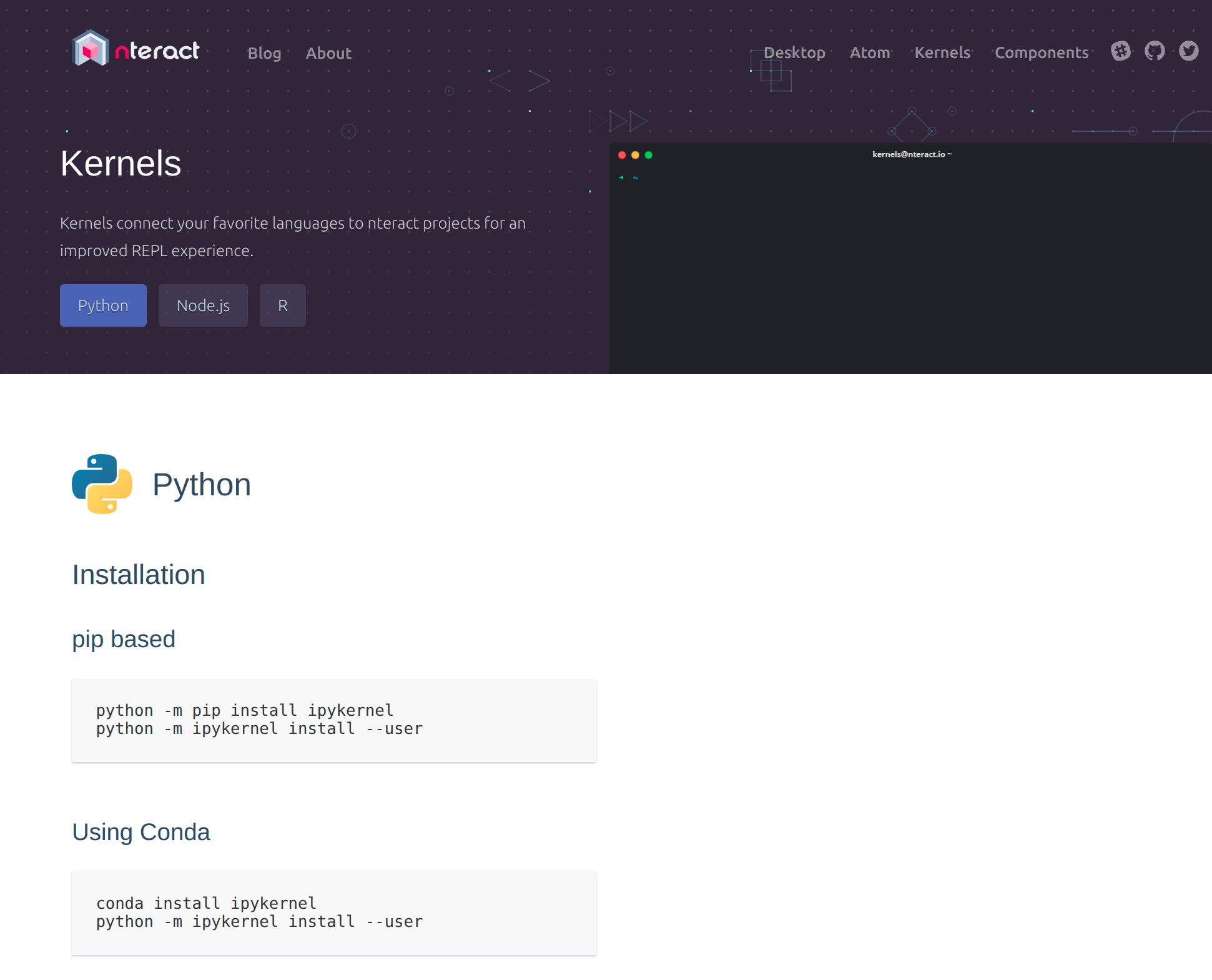Open the Blog navigation item
Viewport: 1212px width, 980px height.
tap(264, 53)
